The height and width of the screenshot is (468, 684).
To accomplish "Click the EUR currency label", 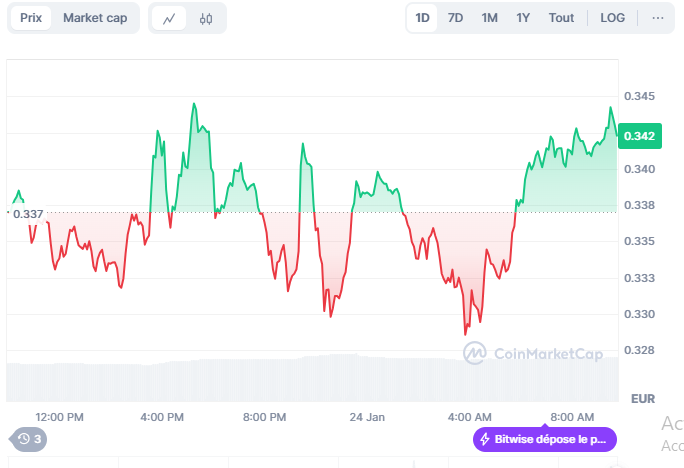I will pos(643,399).
